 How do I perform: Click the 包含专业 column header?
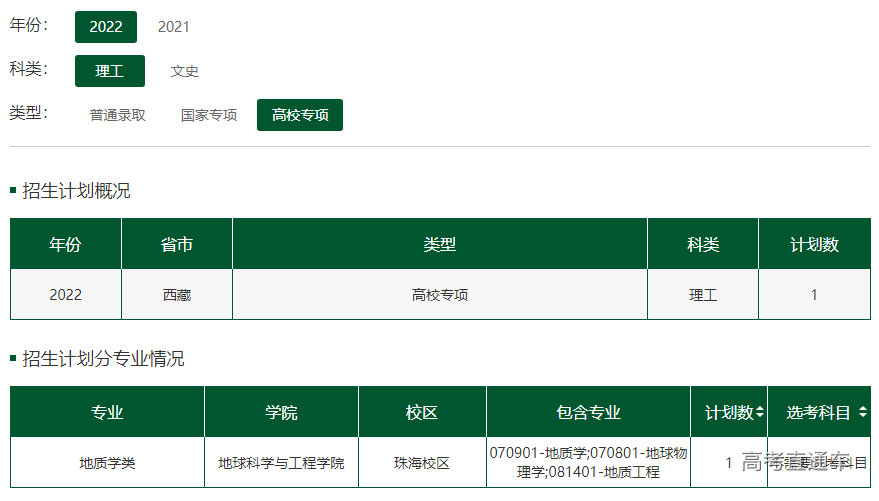click(588, 412)
